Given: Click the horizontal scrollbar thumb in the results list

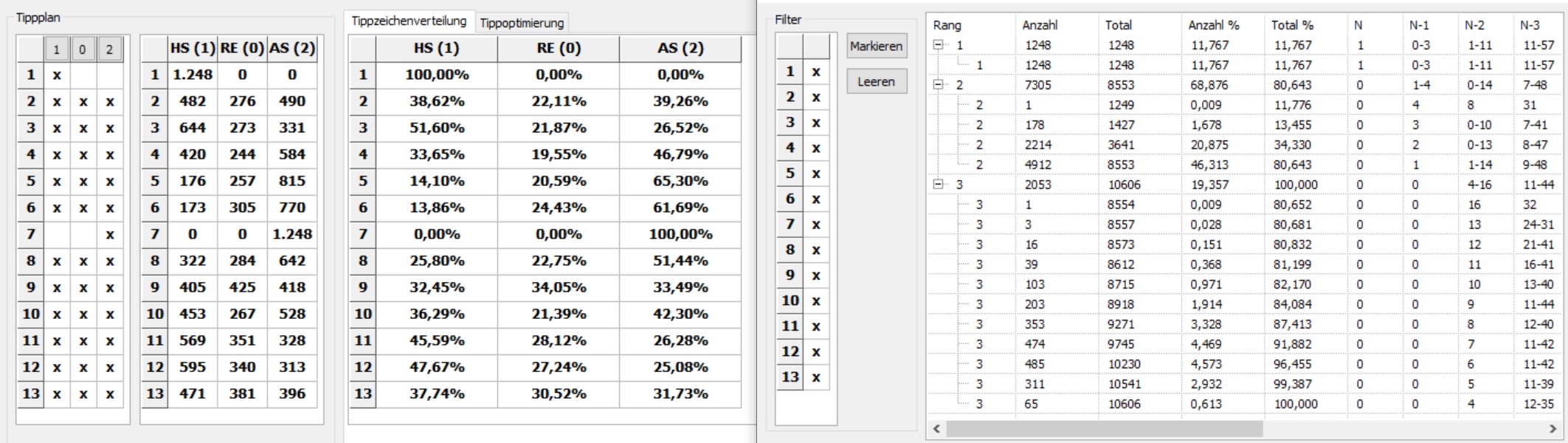Looking at the screenshot, I should (1105, 428).
